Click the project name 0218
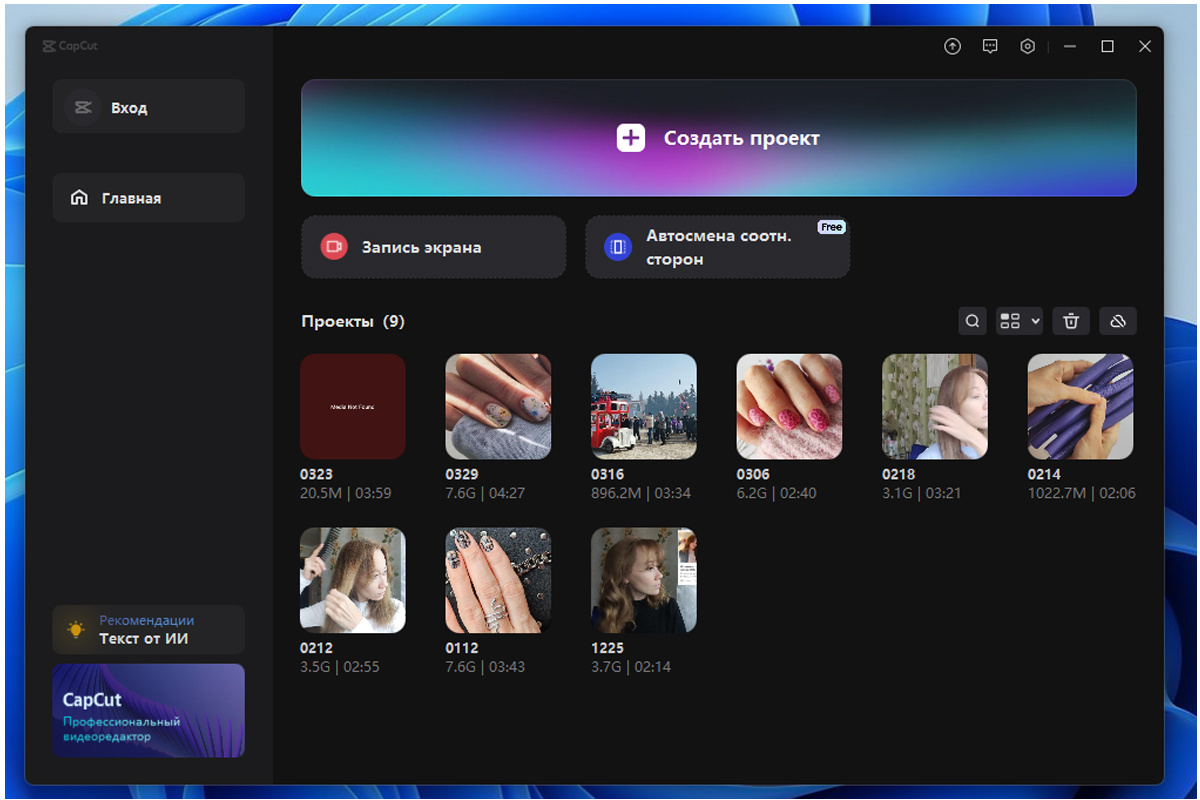The width and height of the screenshot is (1200, 800). point(898,474)
